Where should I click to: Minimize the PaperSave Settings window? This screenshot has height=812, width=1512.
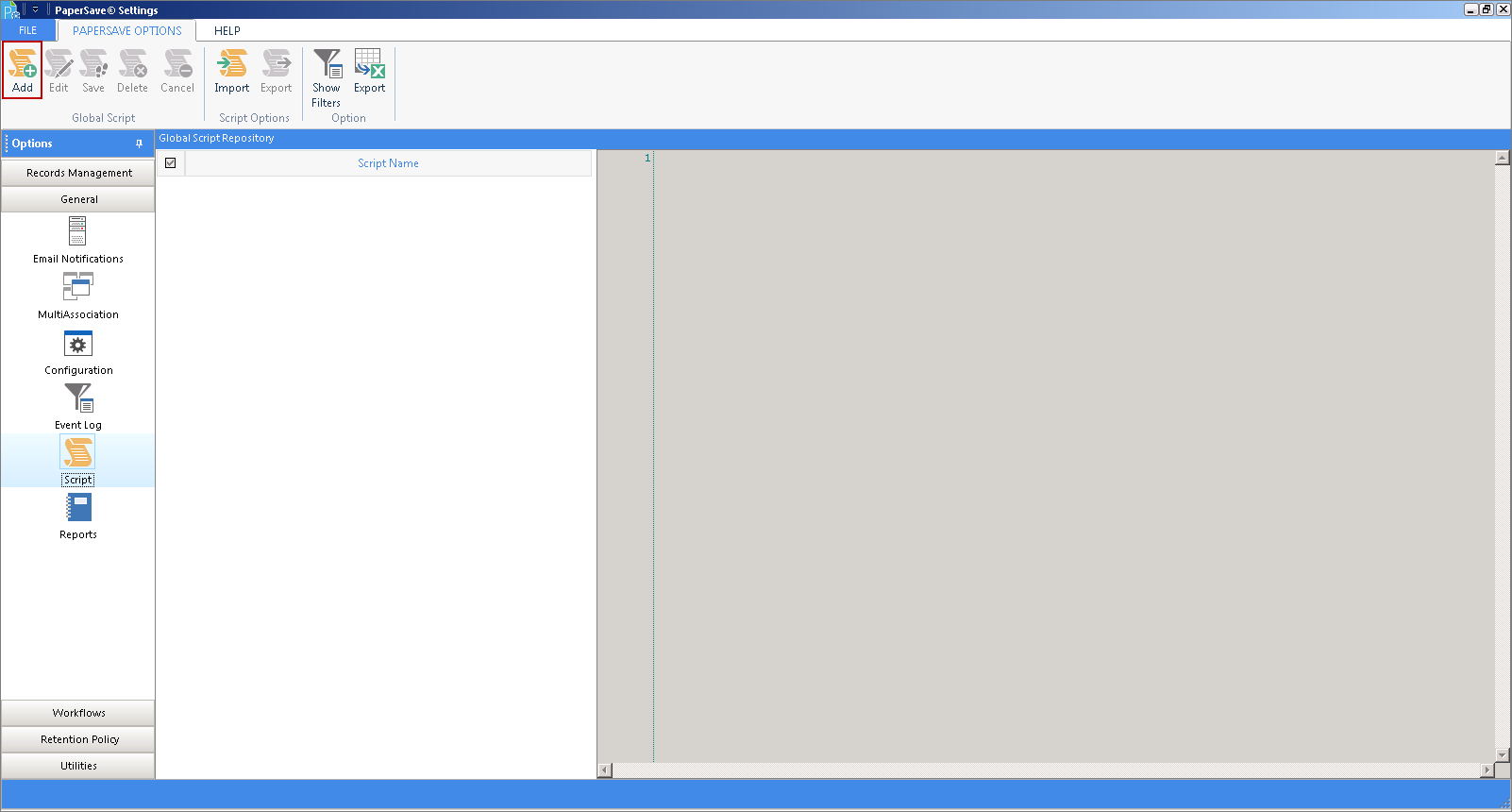coord(1470,9)
